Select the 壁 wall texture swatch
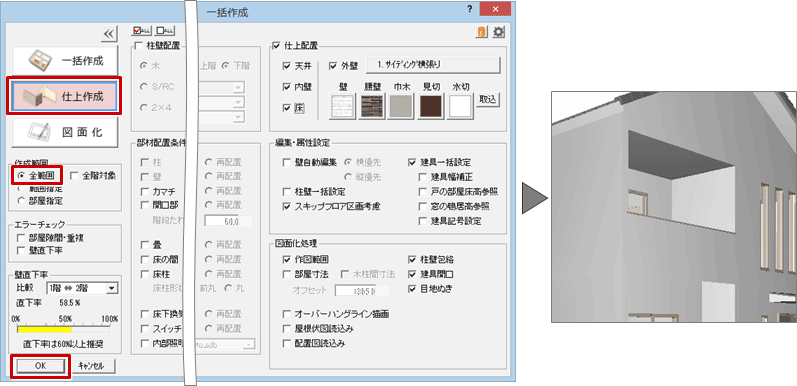This screenshot has width=797, height=386. coord(342,106)
